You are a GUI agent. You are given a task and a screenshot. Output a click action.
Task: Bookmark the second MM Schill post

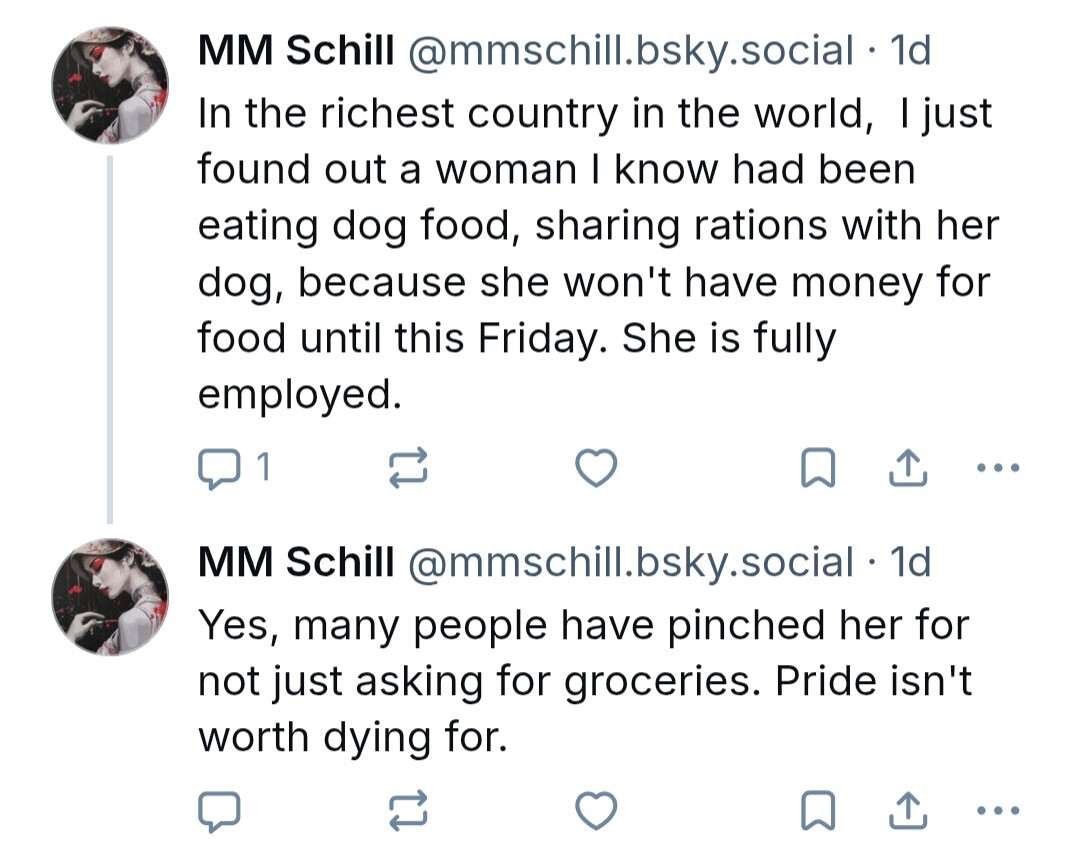[817, 811]
